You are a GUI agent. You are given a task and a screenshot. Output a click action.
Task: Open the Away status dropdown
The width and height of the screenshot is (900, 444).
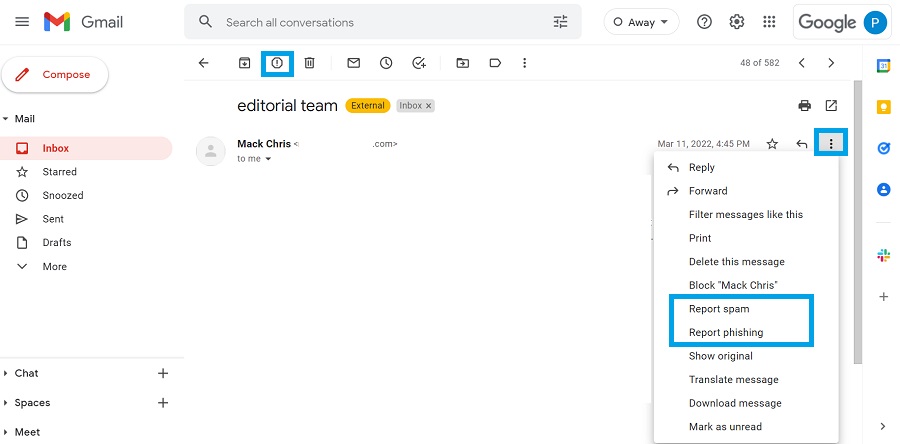[641, 22]
